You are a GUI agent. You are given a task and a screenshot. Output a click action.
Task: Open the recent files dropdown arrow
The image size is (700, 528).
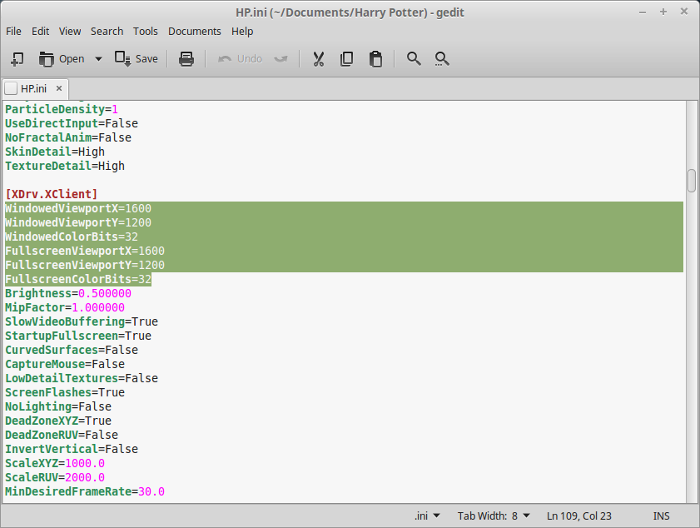pyautogui.click(x=98, y=59)
